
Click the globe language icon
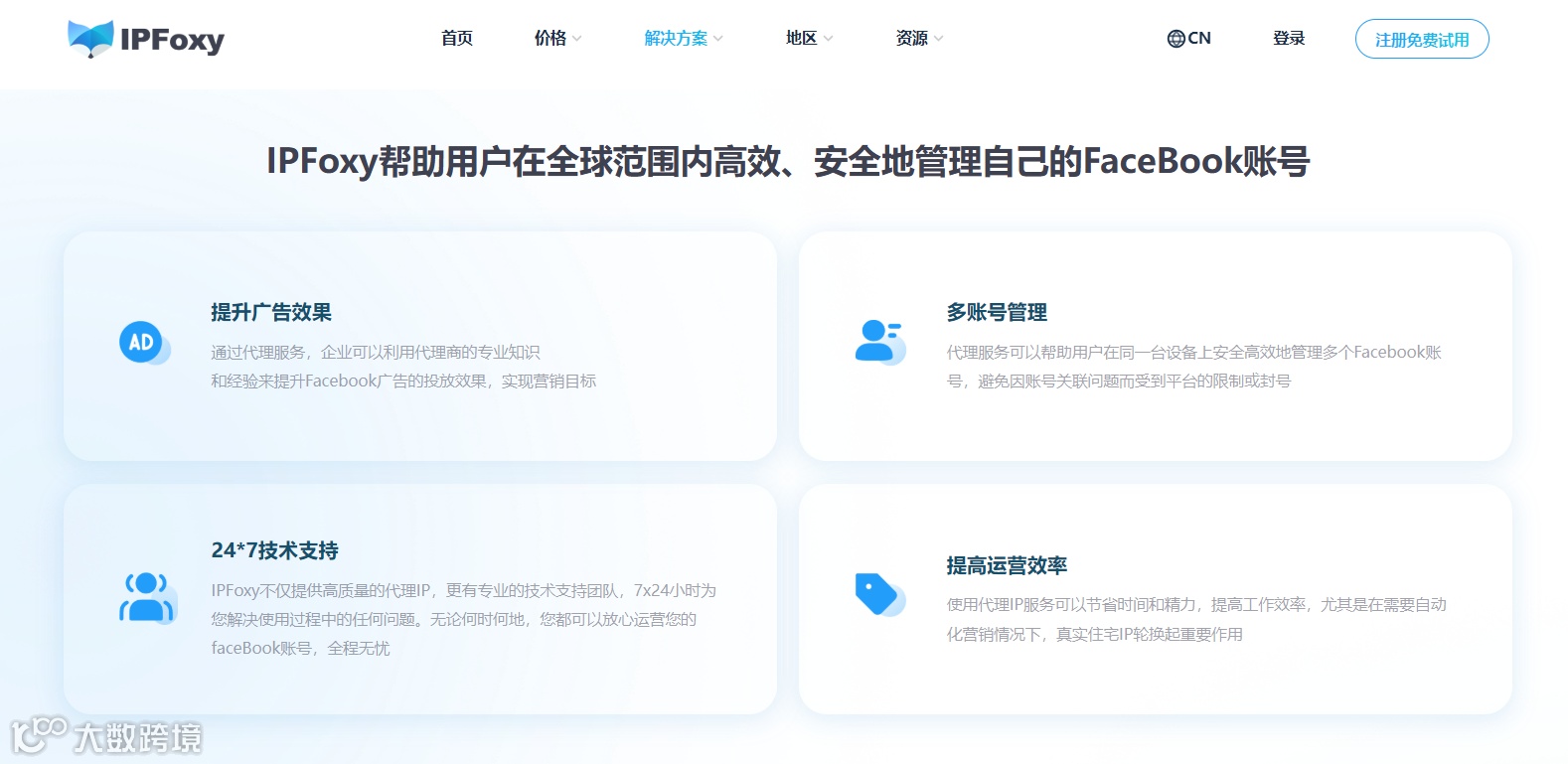1176,39
